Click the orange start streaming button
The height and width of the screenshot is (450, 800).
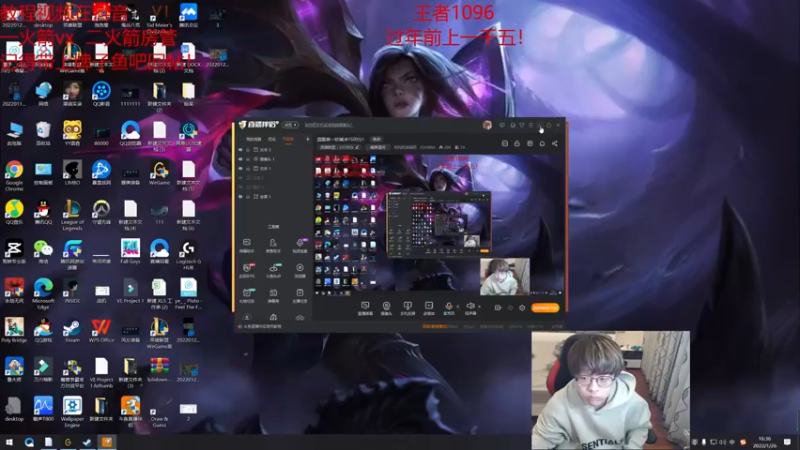(545, 308)
